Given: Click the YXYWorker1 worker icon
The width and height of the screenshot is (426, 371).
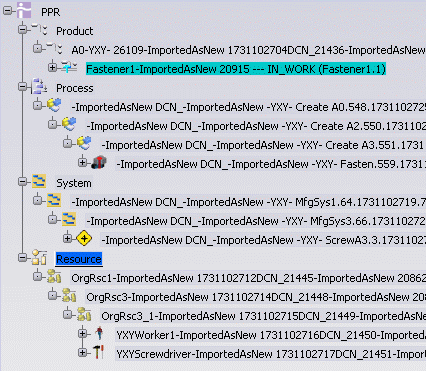Looking at the screenshot, I should click(x=99, y=333).
